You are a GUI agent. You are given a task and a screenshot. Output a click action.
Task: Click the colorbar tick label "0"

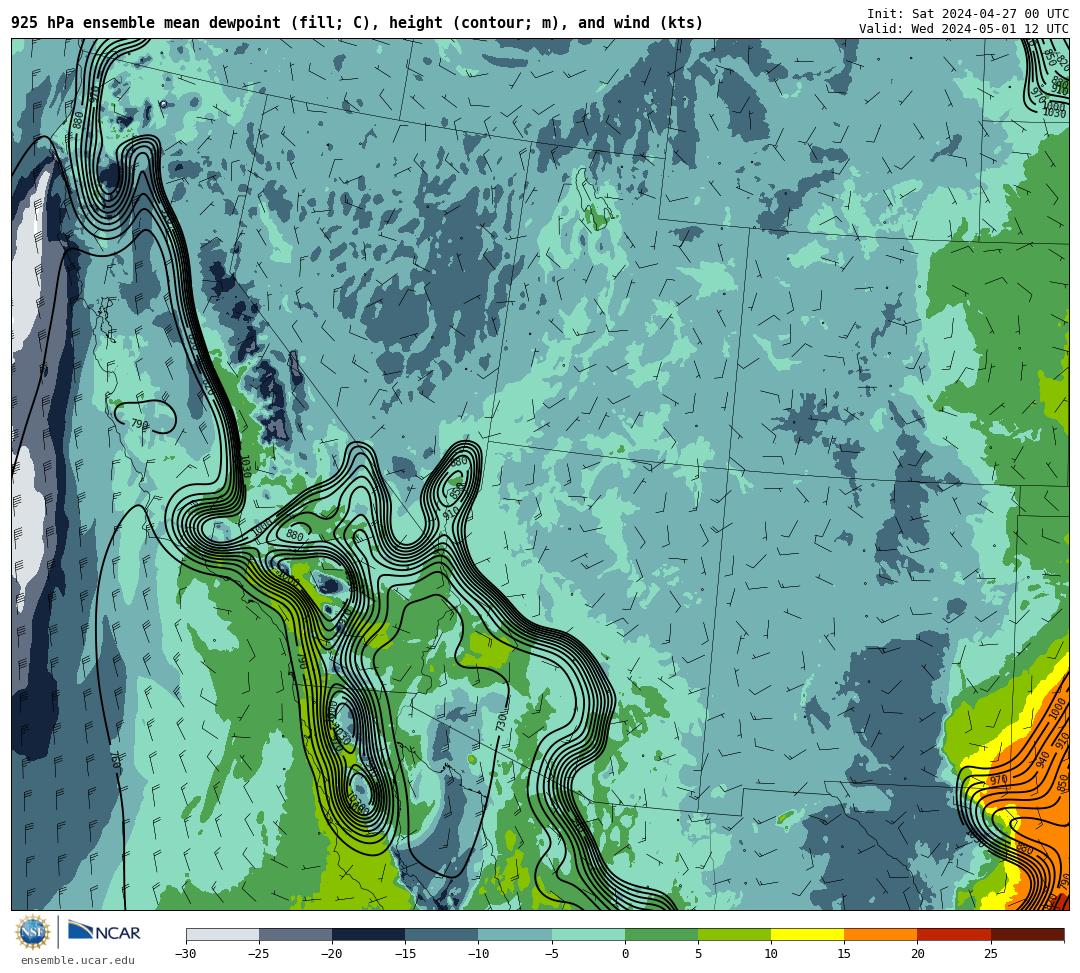pyautogui.click(x=625, y=954)
